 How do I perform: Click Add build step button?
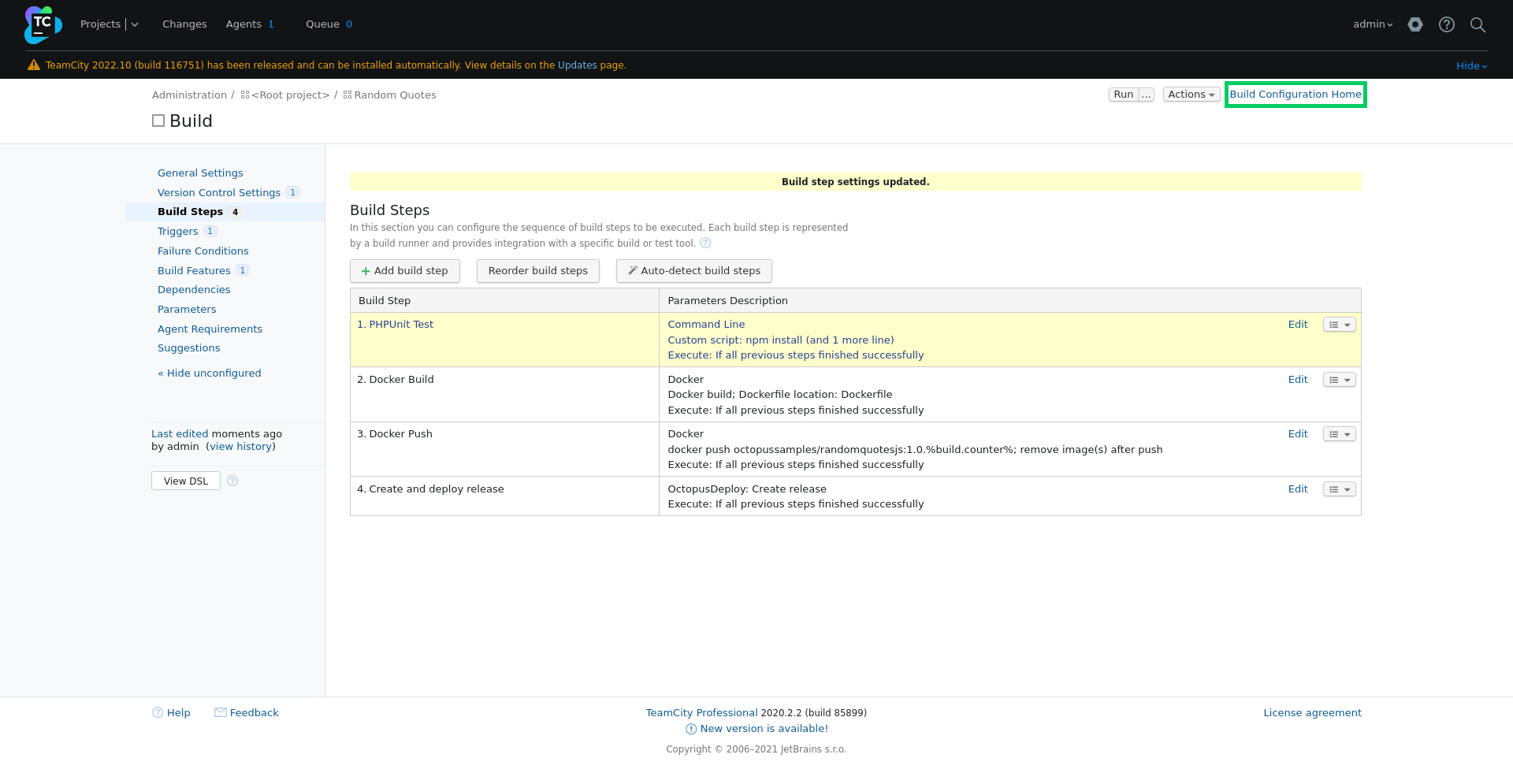click(405, 271)
